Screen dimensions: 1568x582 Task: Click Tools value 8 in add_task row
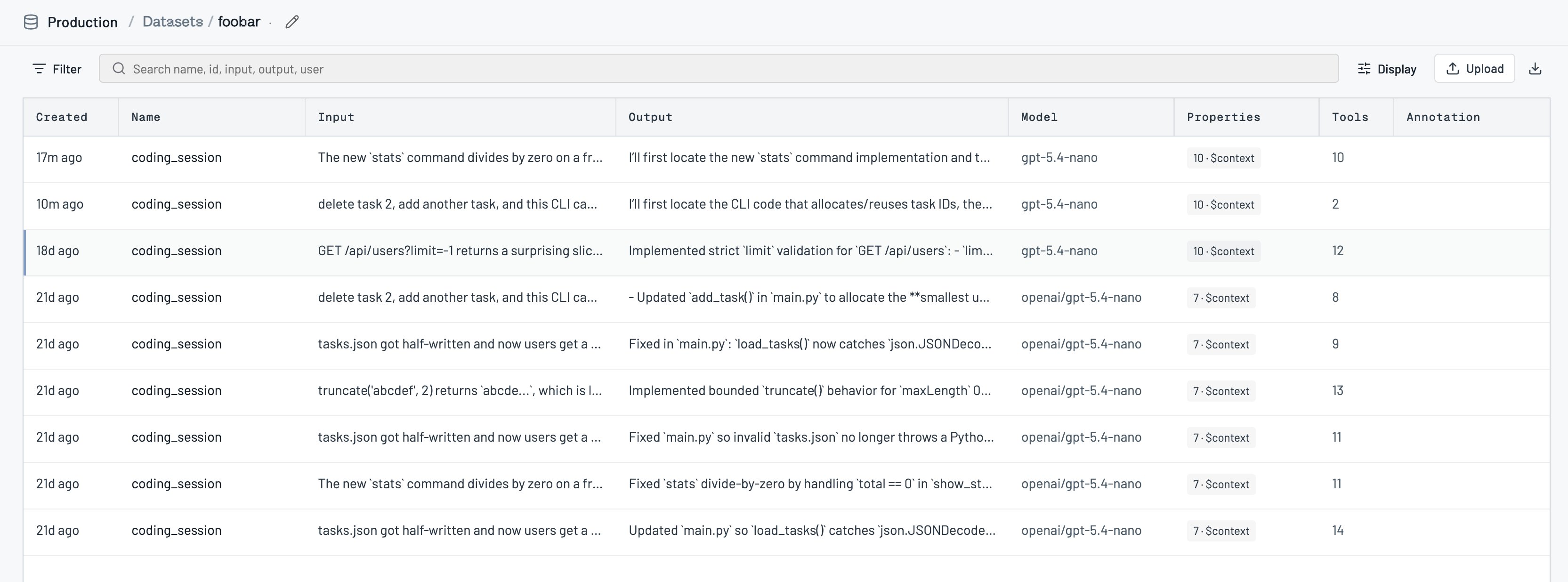pos(1335,298)
